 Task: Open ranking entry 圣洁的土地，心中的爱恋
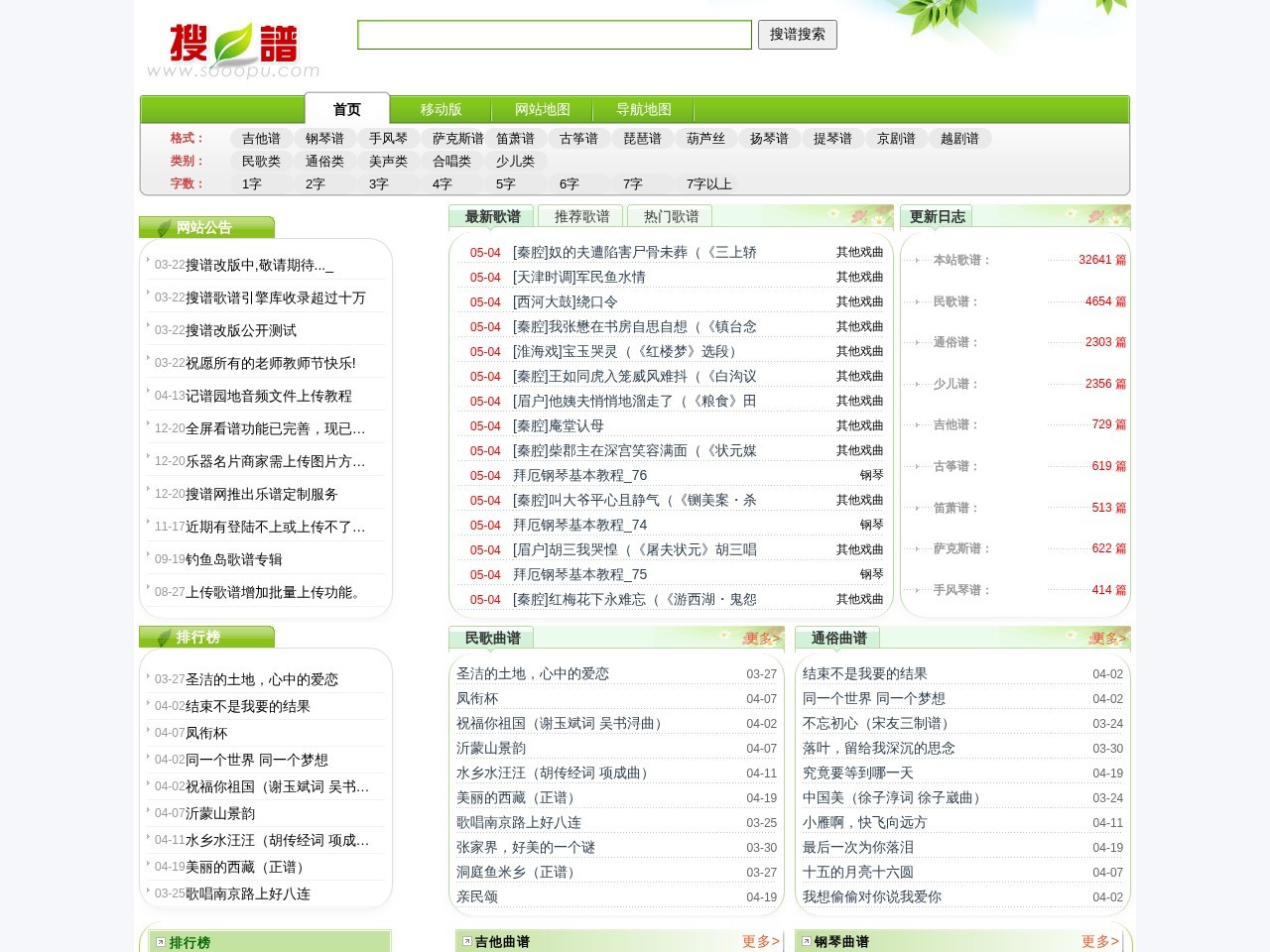pyautogui.click(x=262, y=680)
